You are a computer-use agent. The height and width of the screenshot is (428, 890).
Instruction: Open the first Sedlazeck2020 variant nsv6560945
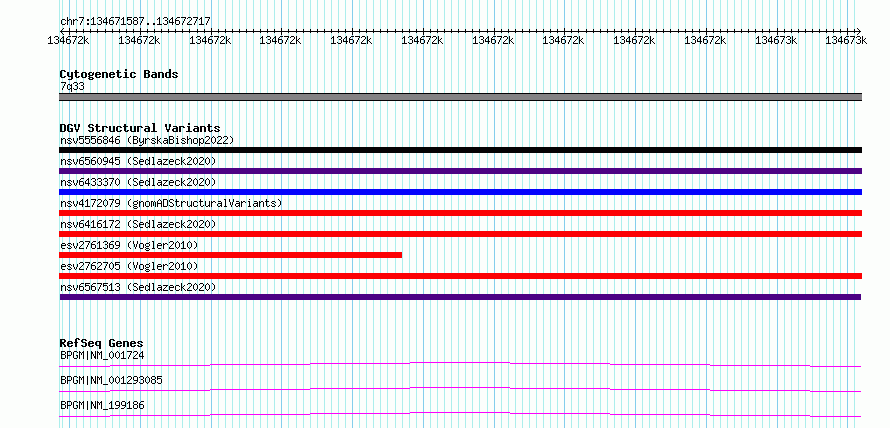pos(138,161)
